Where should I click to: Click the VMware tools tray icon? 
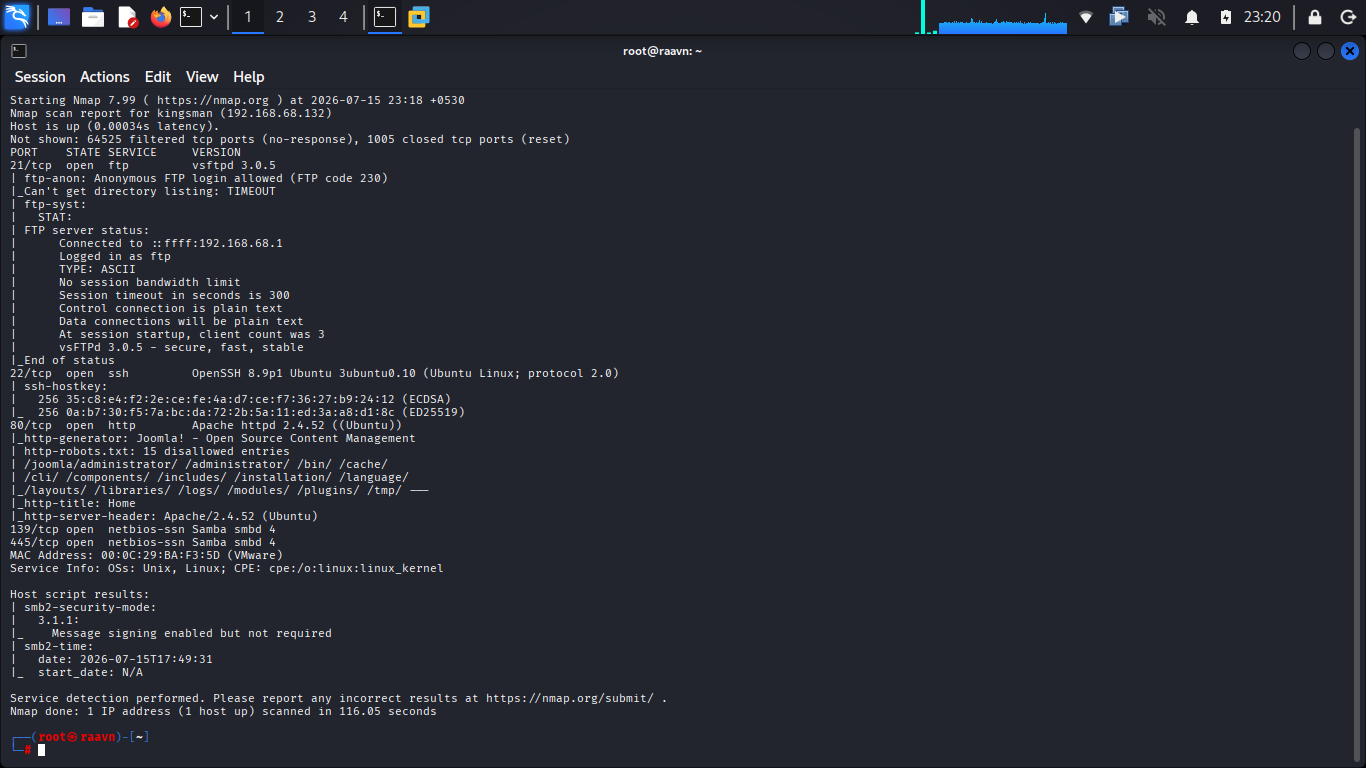[x=1119, y=17]
